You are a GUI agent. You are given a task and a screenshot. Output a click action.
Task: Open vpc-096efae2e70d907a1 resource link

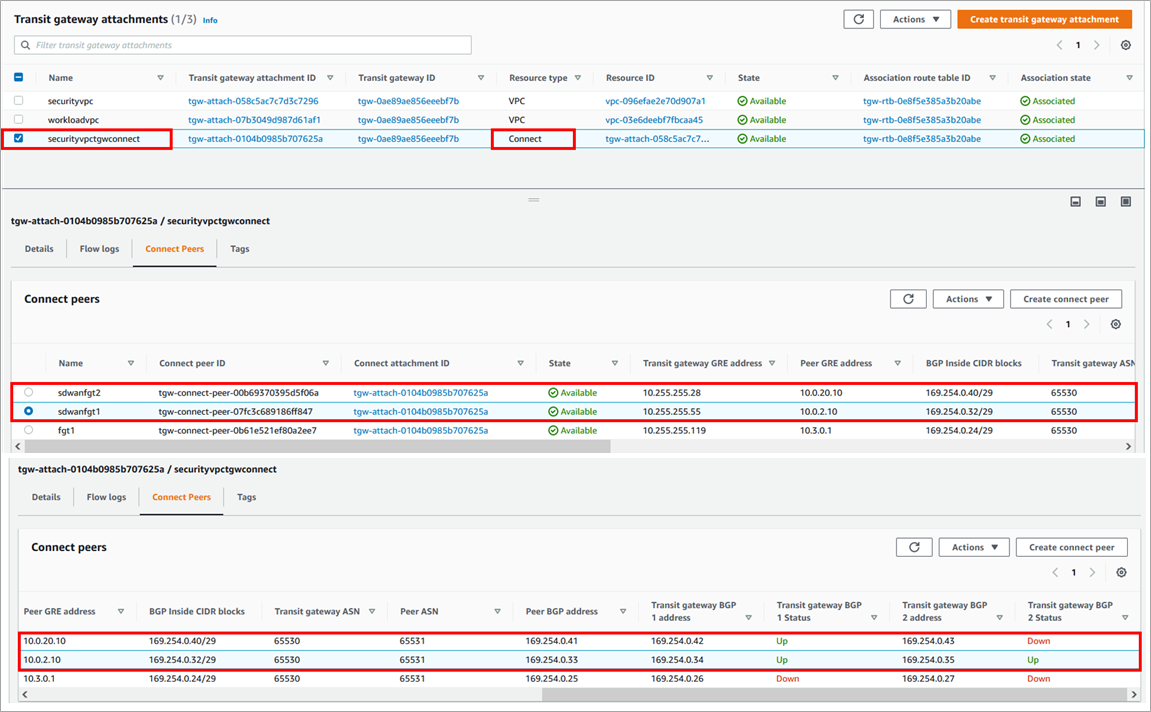pos(655,101)
